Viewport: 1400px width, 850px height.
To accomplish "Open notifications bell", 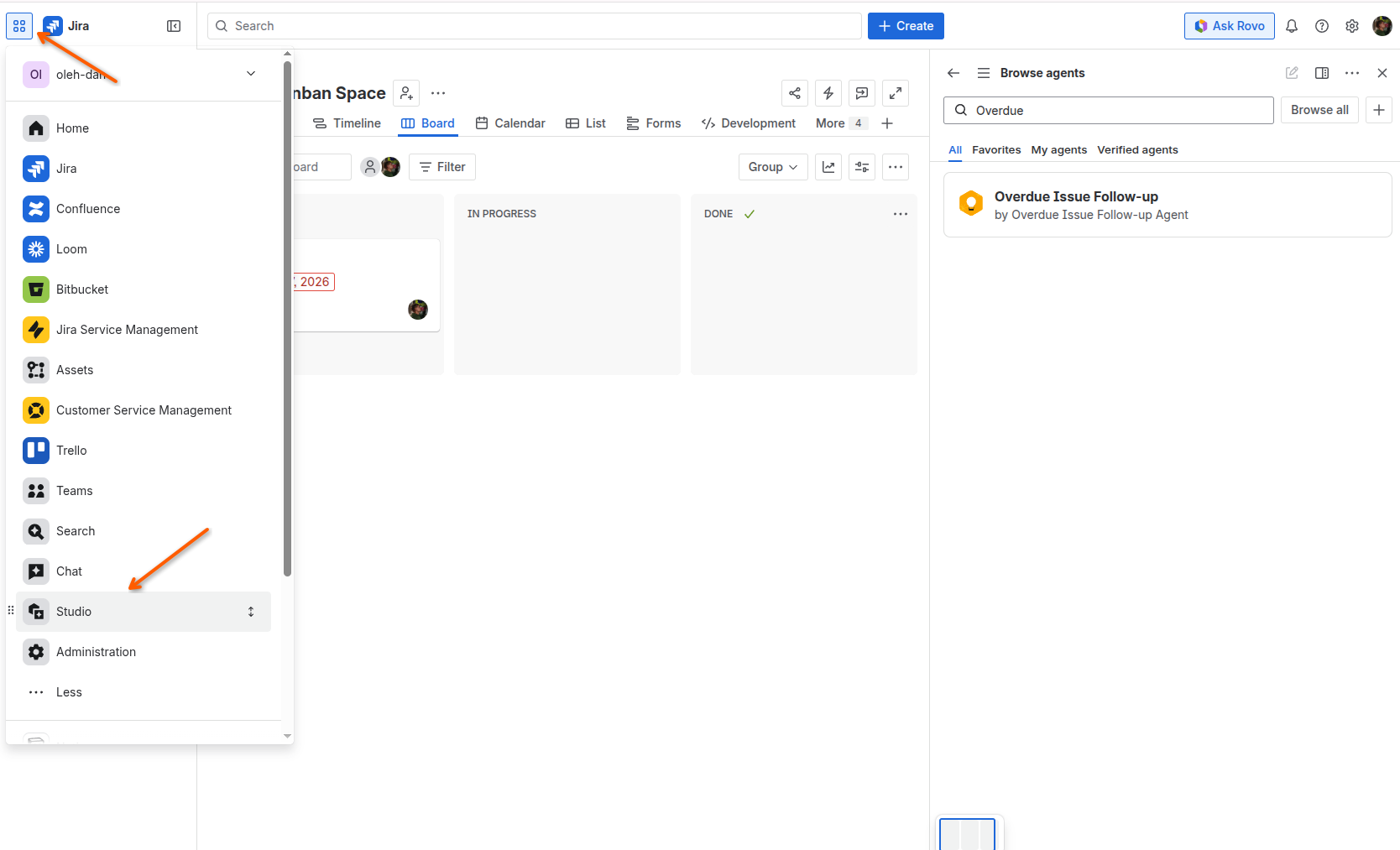I will pos(1292,26).
